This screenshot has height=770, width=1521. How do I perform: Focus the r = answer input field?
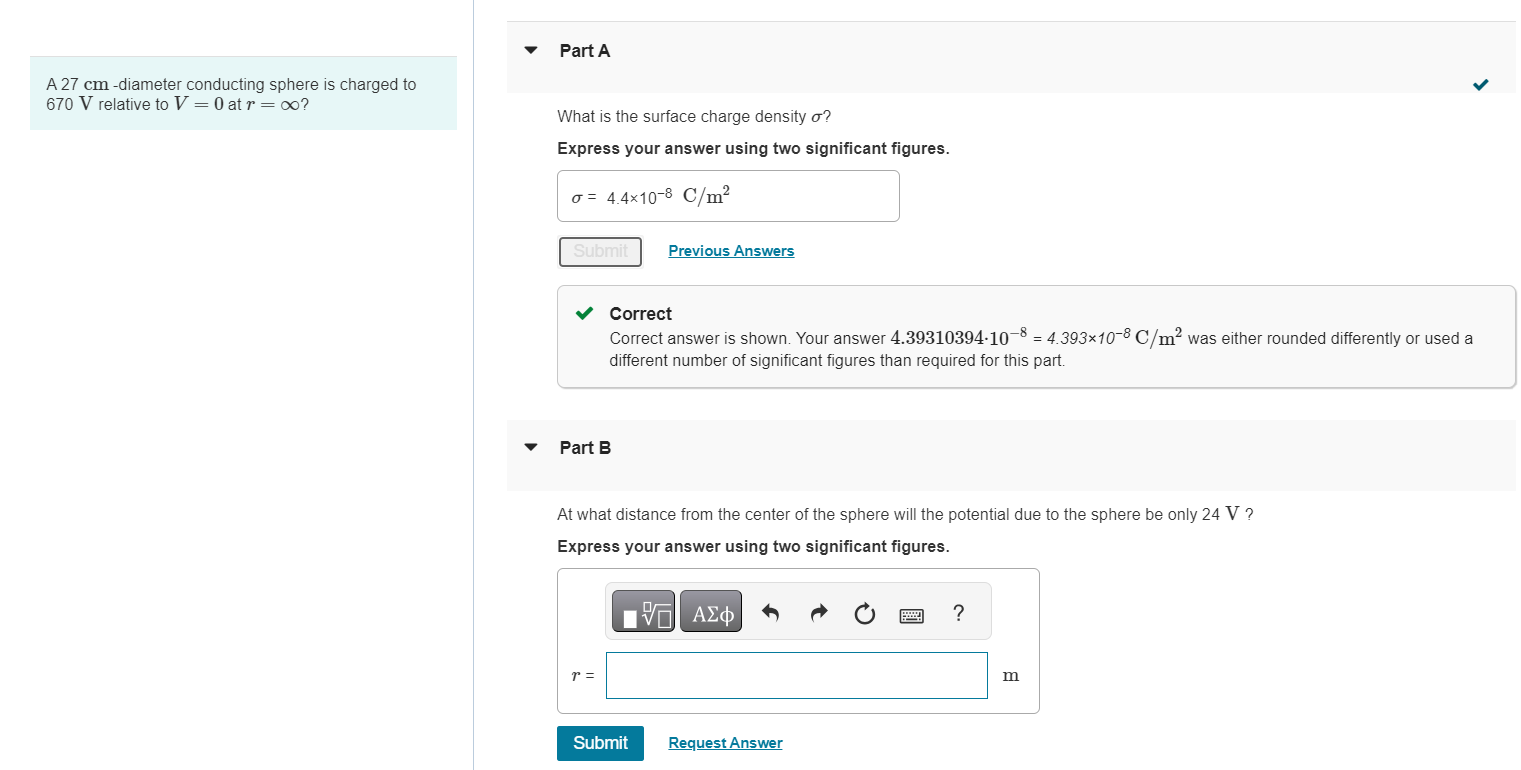pos(796,675)
